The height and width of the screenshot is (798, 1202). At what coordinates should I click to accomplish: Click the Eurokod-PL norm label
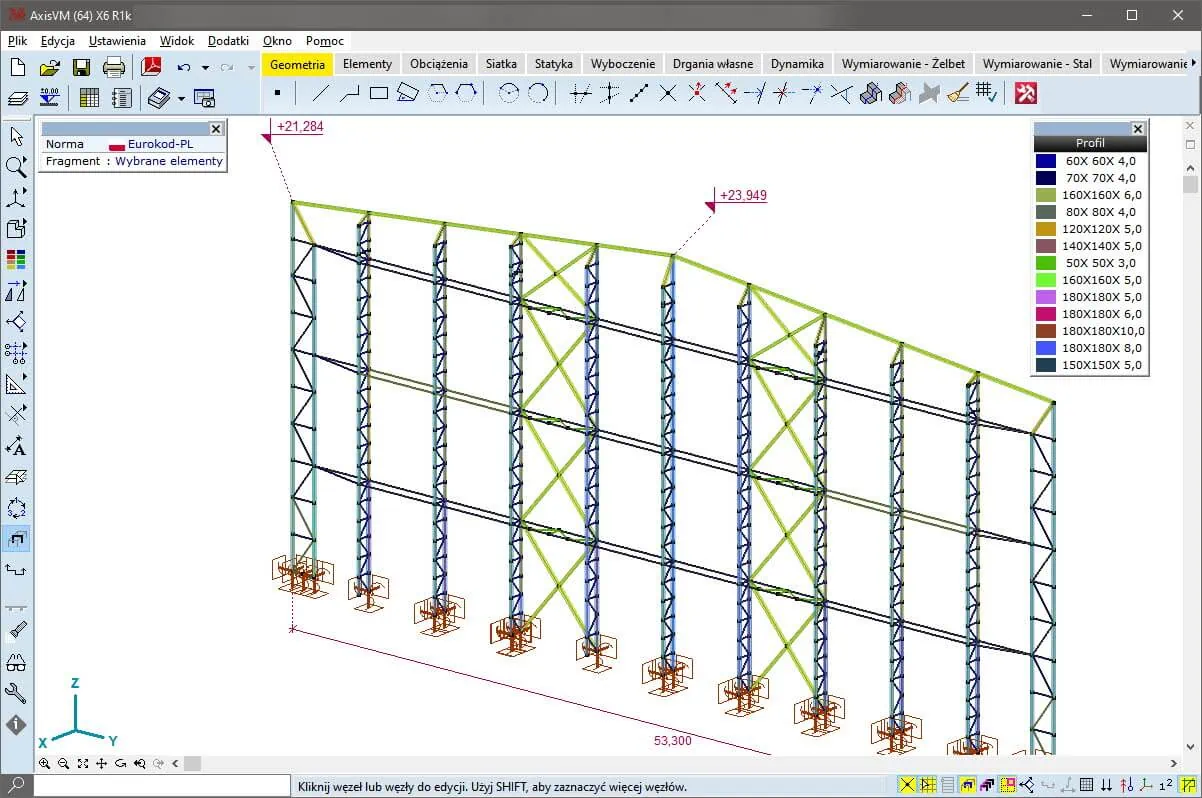[160, 144]
